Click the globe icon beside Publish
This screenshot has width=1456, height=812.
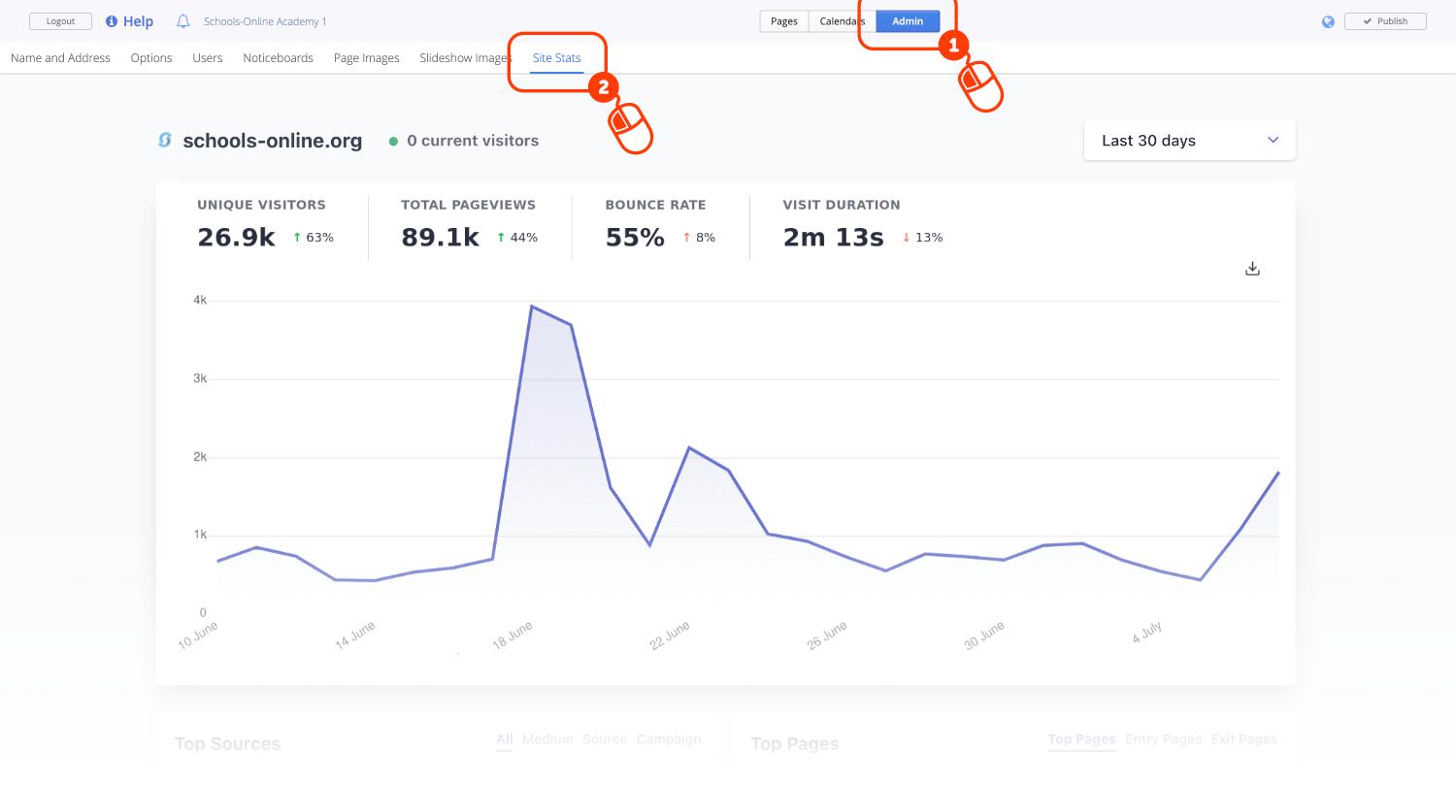1328,21
